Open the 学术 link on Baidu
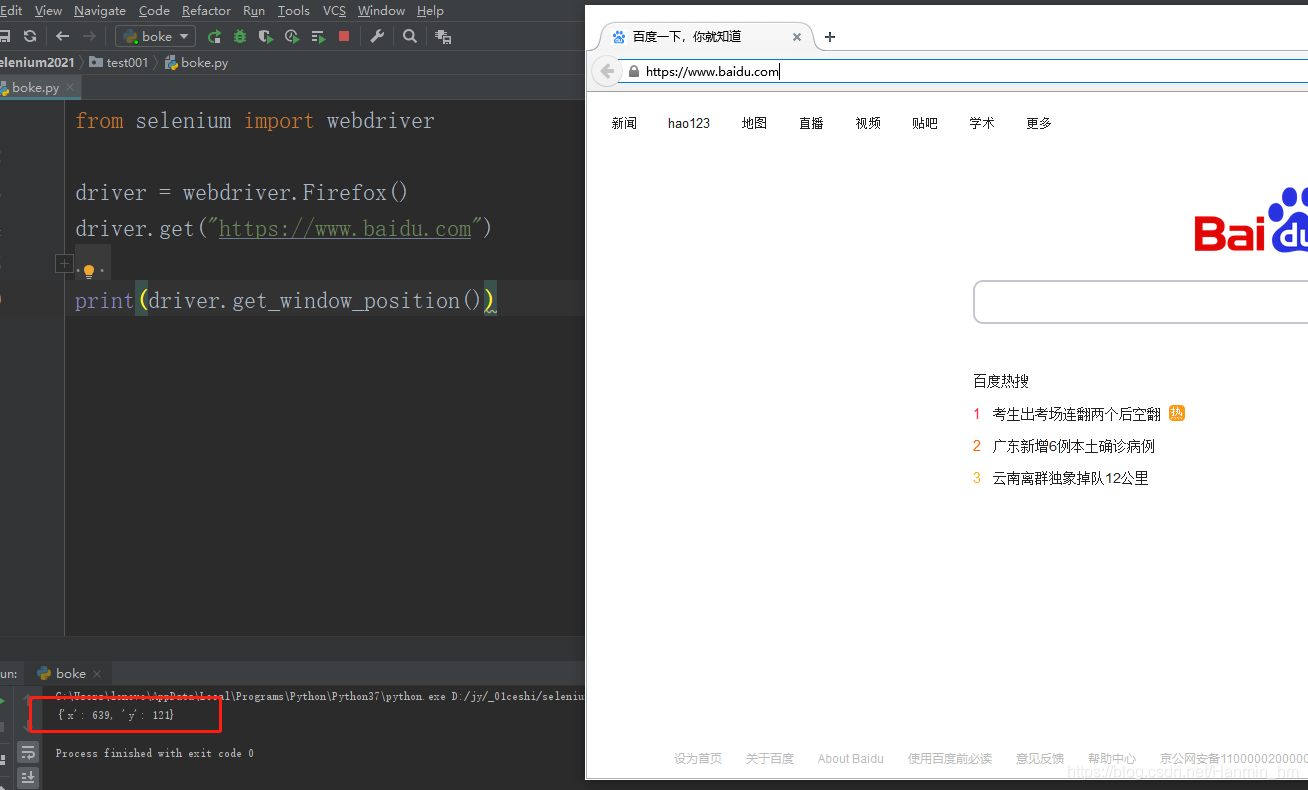Screen dimensions: 1308x790 [982, 123]
